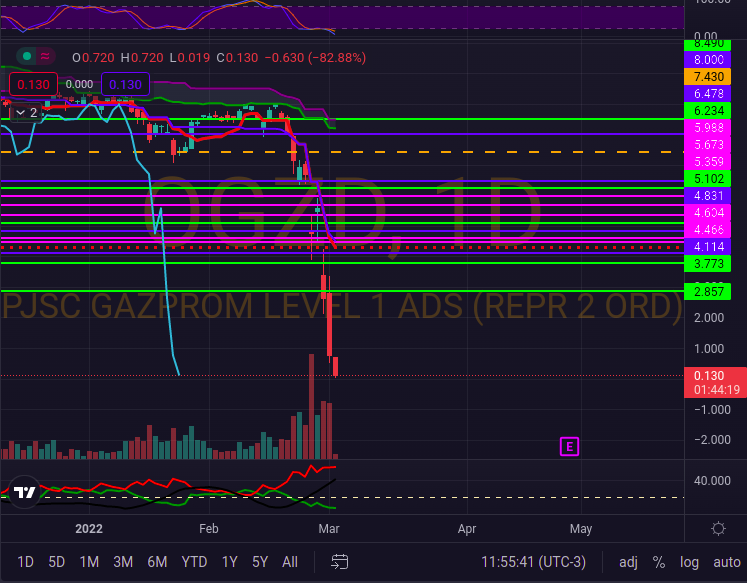Click the 2.857 green price label
This screenshot has height=583, width=747.
point(708,292)
